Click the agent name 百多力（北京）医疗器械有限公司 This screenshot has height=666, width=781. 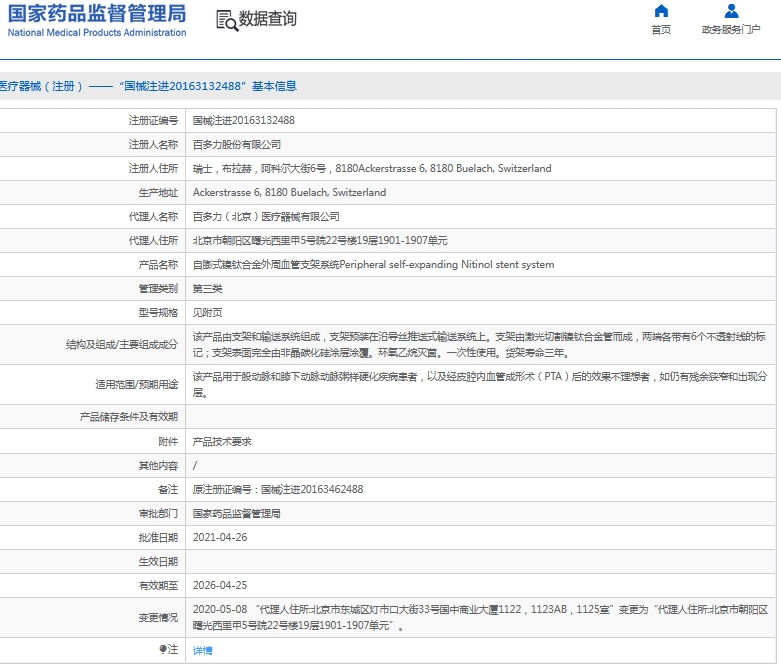coord(266,216)
